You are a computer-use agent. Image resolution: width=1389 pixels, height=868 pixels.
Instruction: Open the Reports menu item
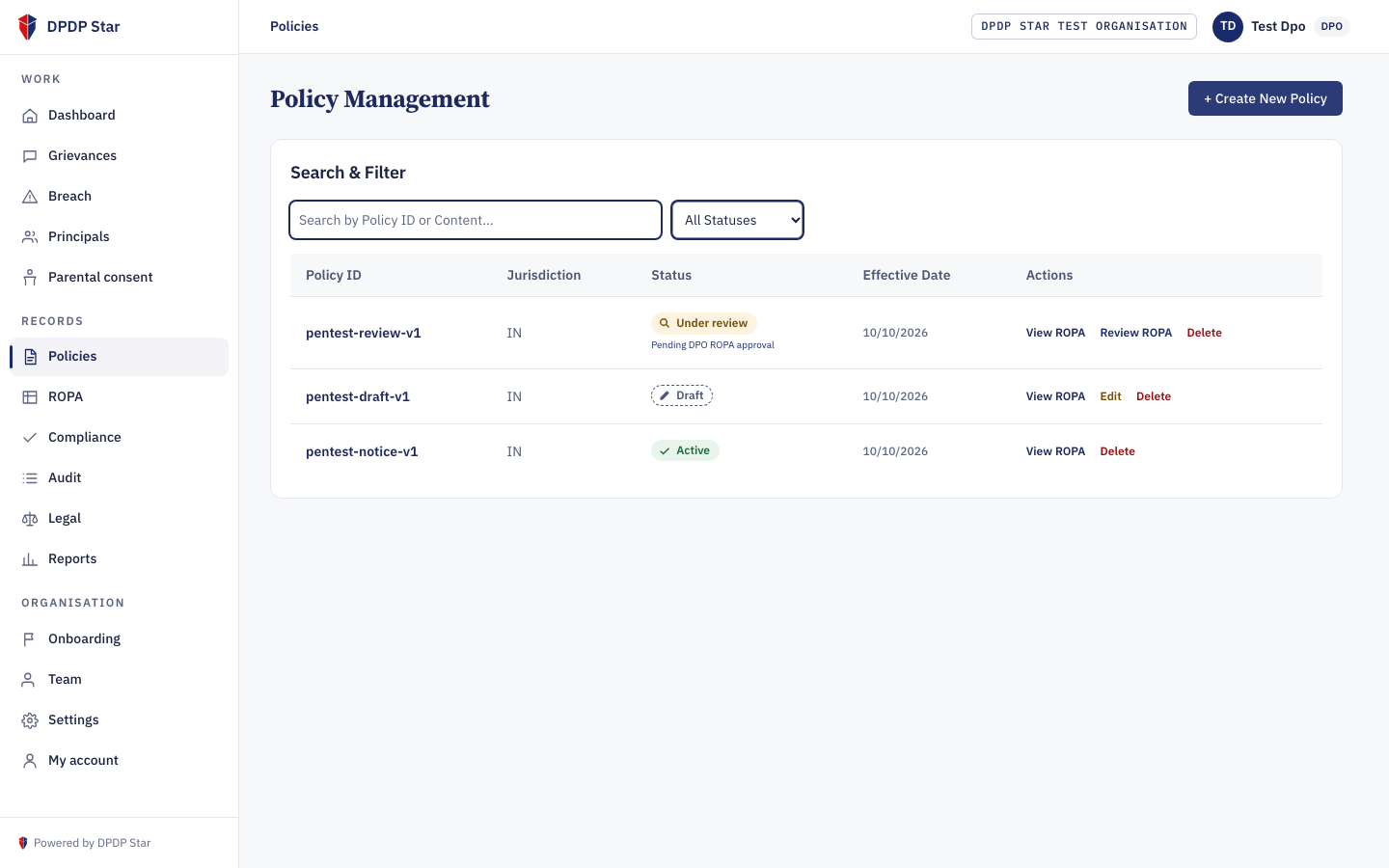coord(119,559)
